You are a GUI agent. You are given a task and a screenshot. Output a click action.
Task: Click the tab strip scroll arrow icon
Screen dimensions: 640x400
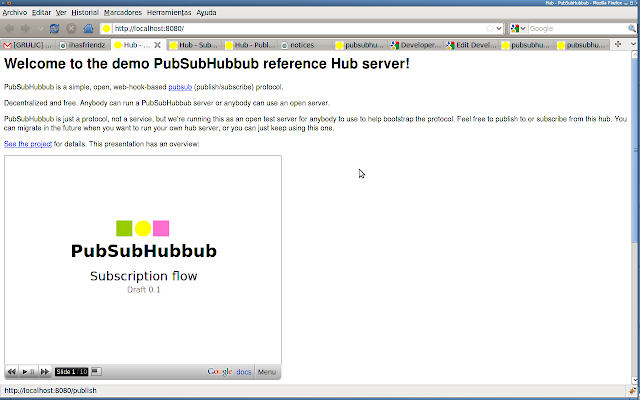618,44
